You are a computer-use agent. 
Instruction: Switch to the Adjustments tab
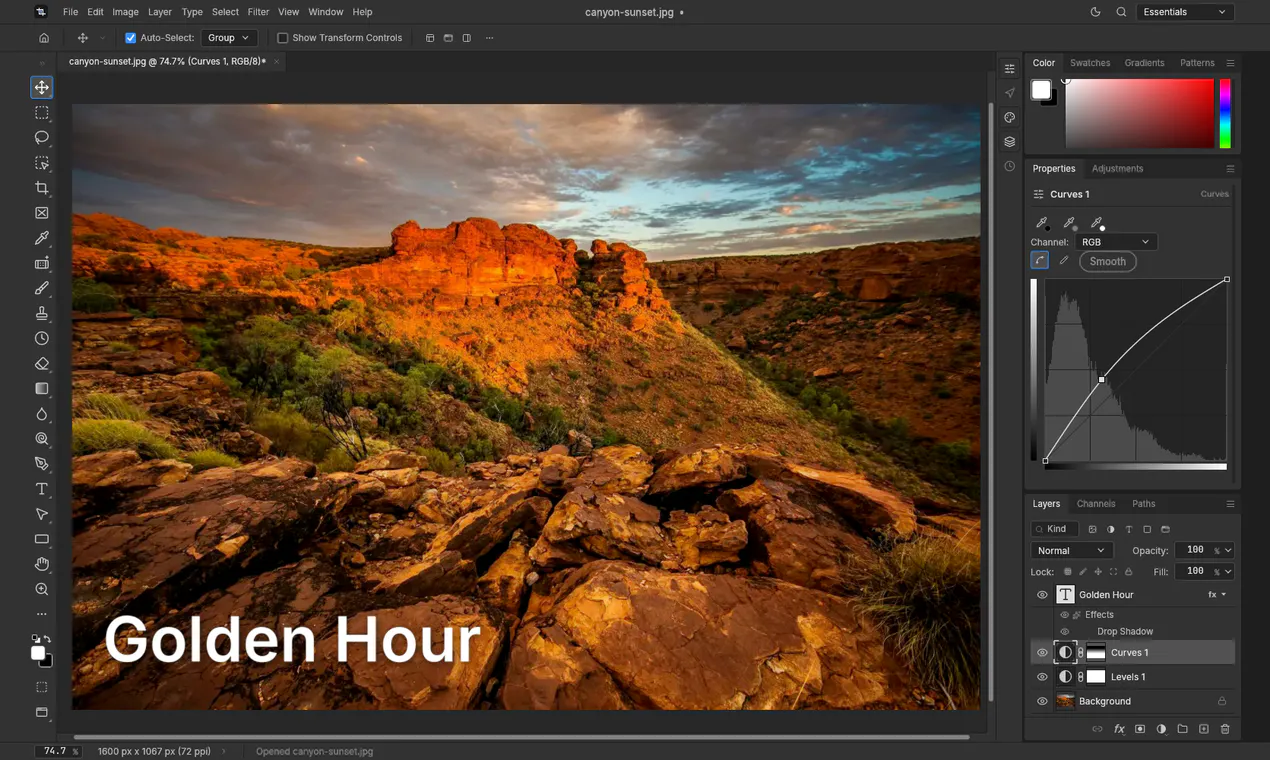[x=1117, y=169]
